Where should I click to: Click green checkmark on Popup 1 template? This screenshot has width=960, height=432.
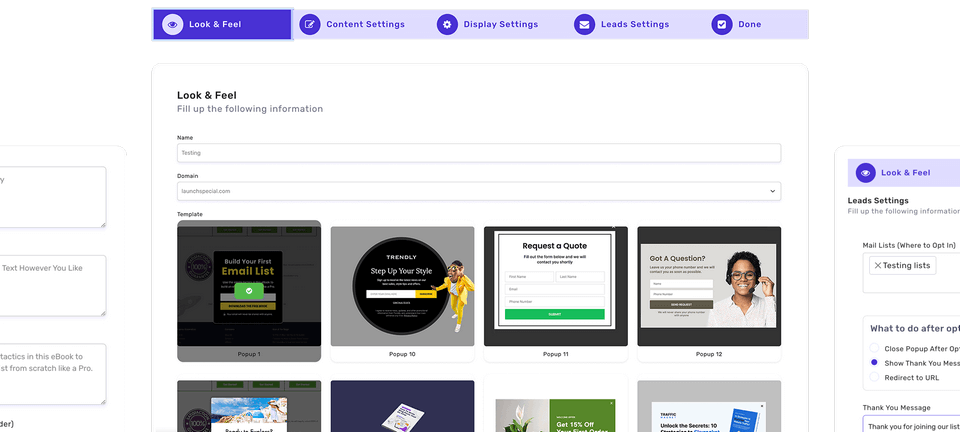pos(249,291)
